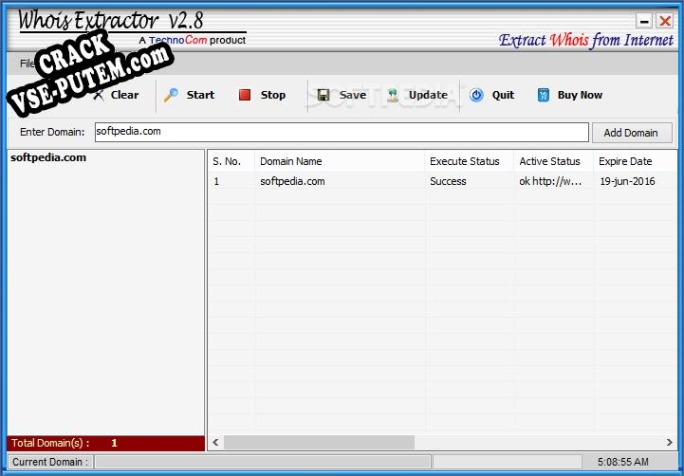Screen dimensions: 684x476
Task: Click the 19-jun-2016 expire date cell
Action: tap(627, 181)
